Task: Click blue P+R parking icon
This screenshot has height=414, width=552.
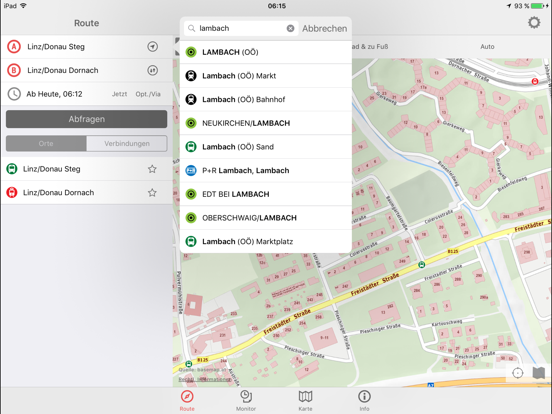Action: (191, 170)
